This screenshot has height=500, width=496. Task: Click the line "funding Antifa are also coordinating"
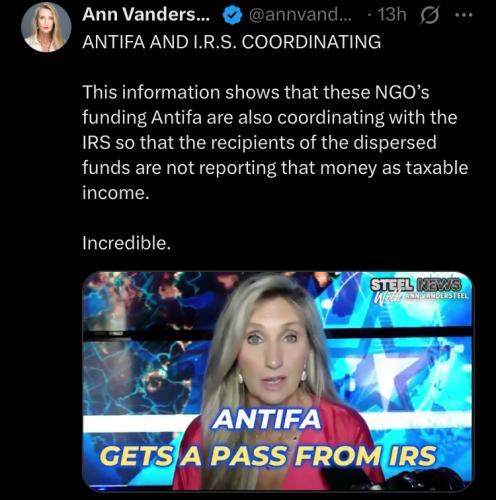(x=270, y=117)
